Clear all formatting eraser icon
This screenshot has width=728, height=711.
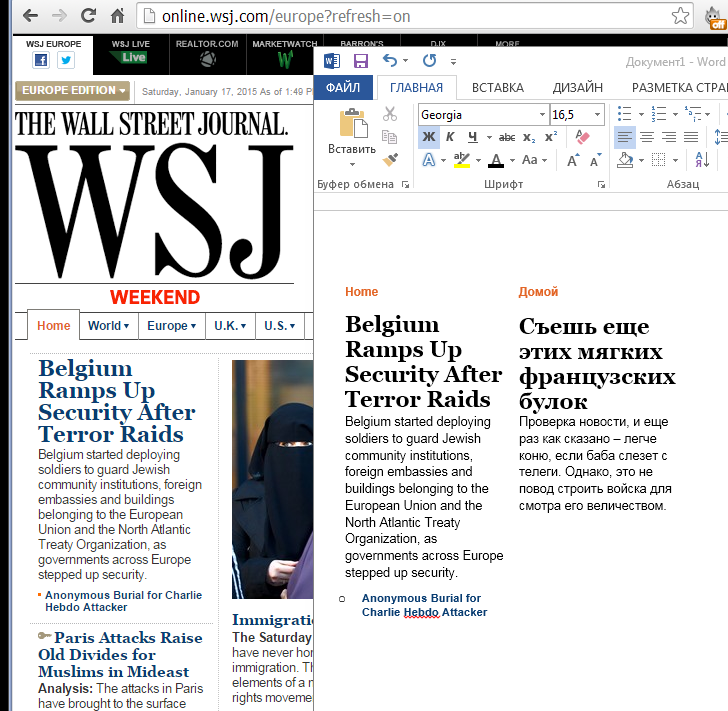(582, 137)
